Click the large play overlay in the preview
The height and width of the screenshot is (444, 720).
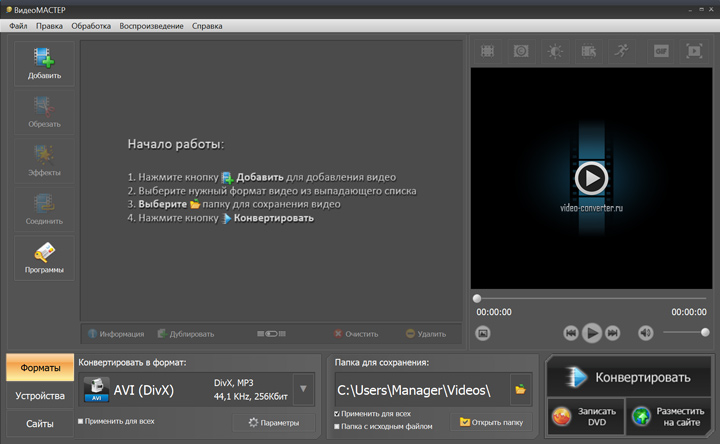[x=591, y=178]
